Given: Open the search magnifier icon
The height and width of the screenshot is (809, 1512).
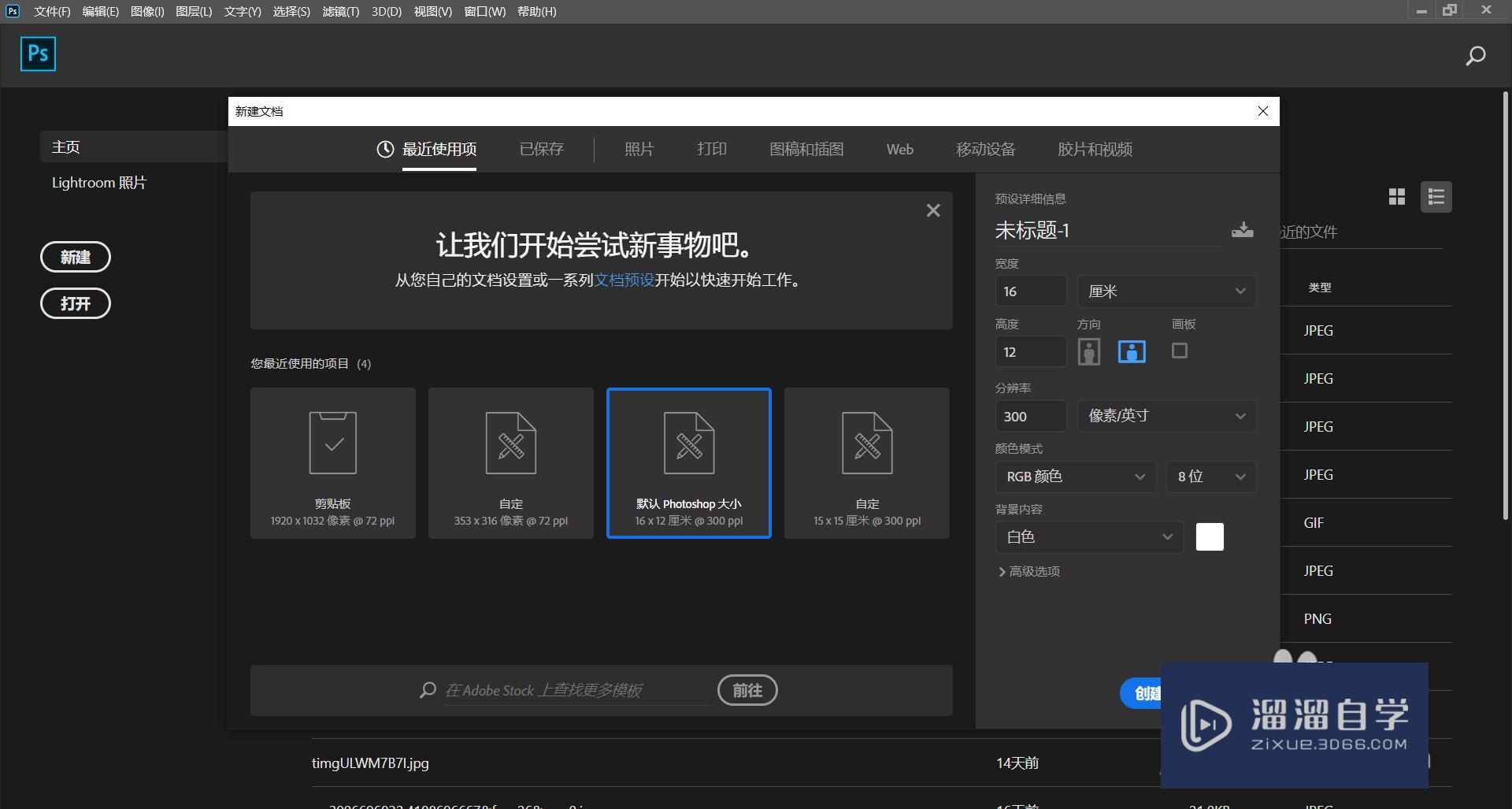Looking at the screenshot, I should (1475, 56).
